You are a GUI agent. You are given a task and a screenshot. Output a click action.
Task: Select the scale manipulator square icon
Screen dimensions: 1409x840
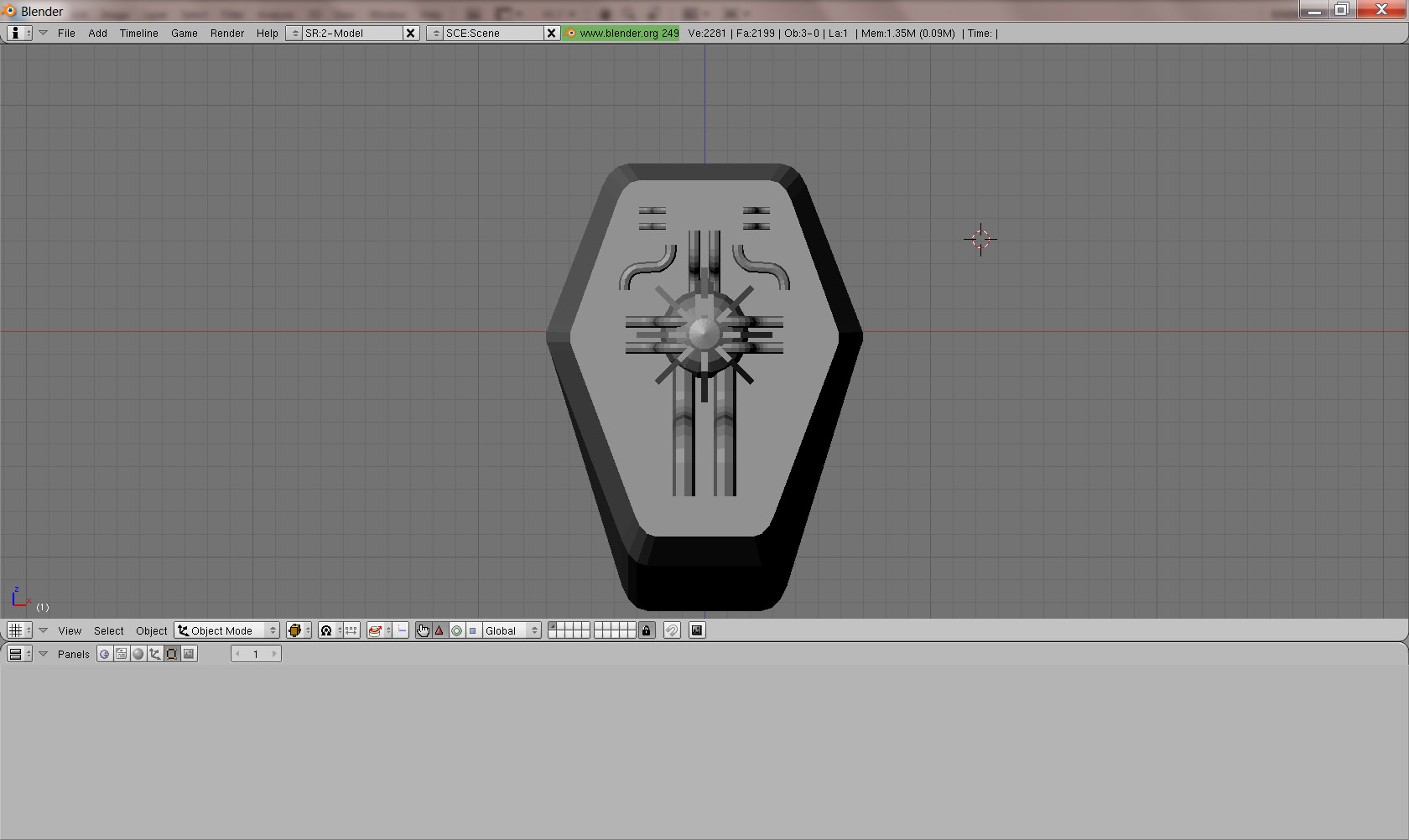click(x=472, y=630)
